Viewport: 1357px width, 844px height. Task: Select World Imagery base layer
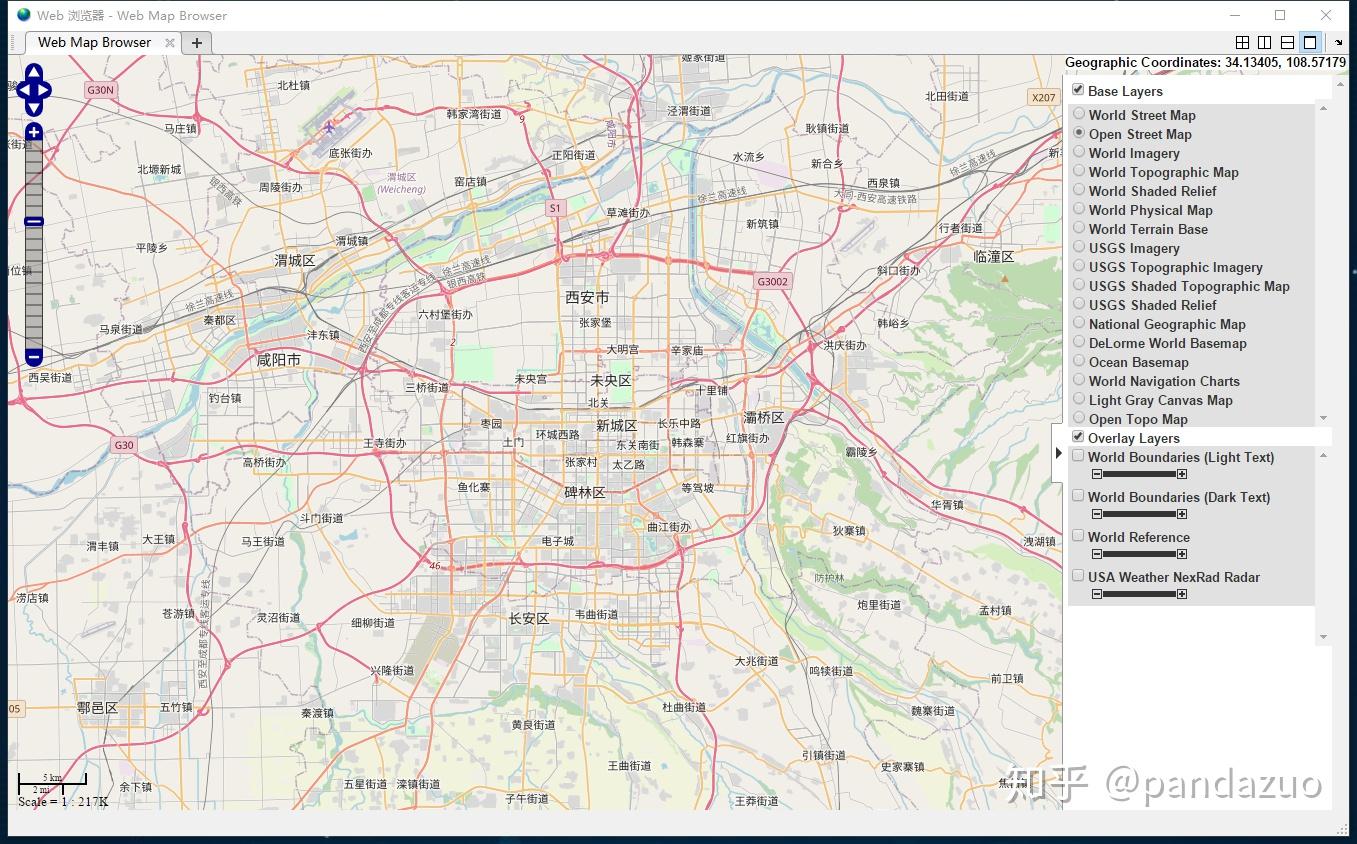point(1078,152)
